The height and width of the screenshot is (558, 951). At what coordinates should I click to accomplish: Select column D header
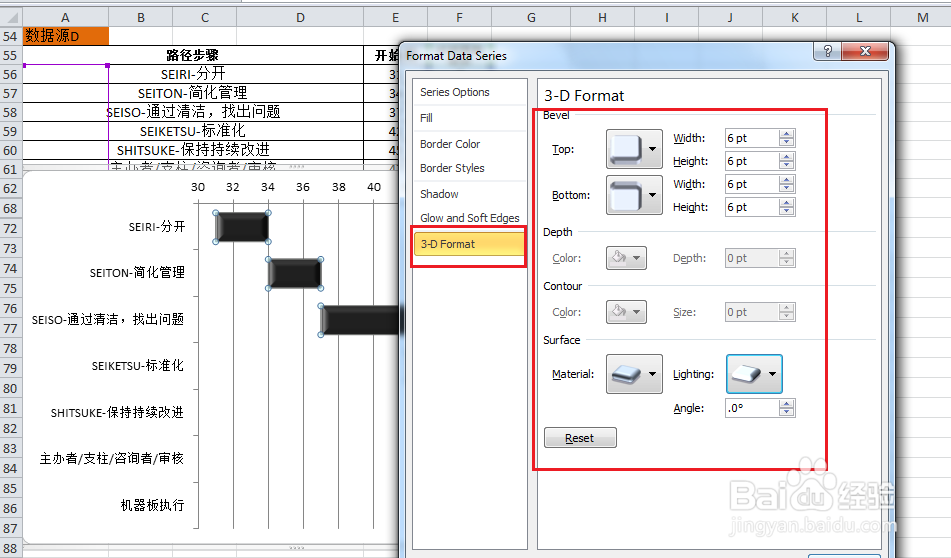tap(300, 18)
